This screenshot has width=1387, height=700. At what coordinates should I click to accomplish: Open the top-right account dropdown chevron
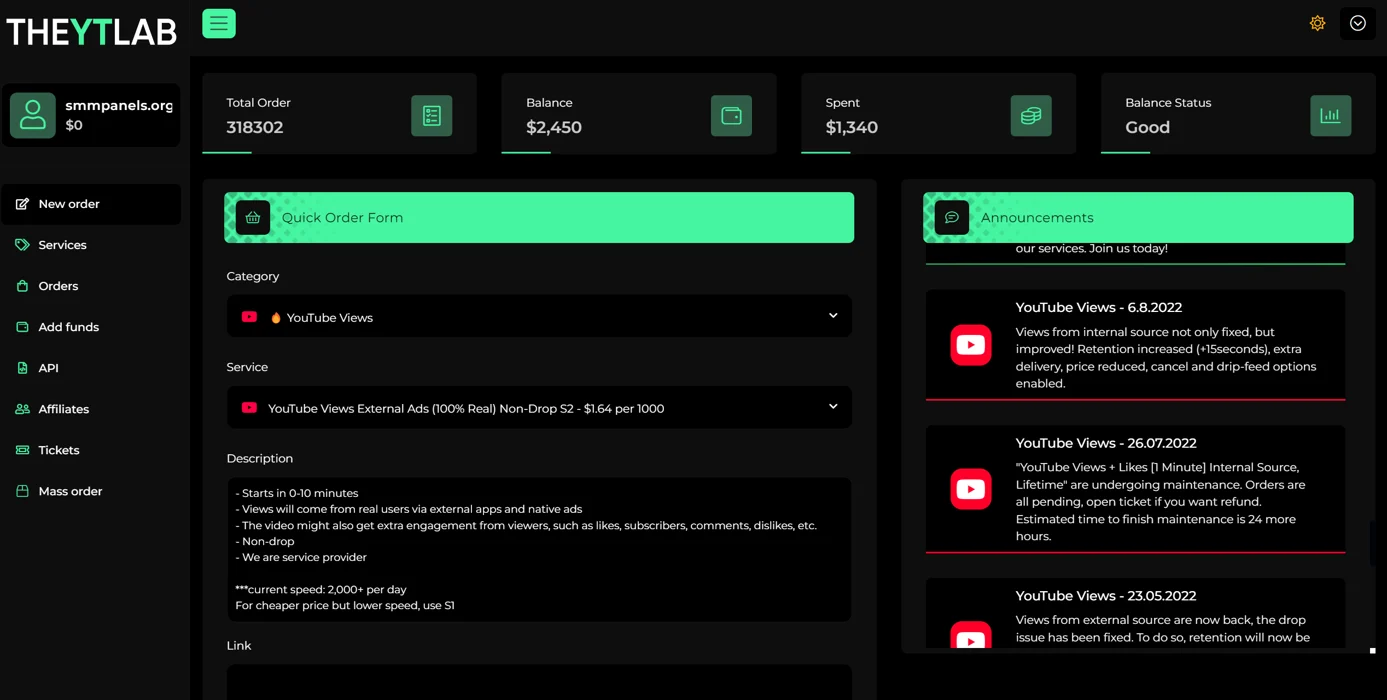(x=1357, y=23)
